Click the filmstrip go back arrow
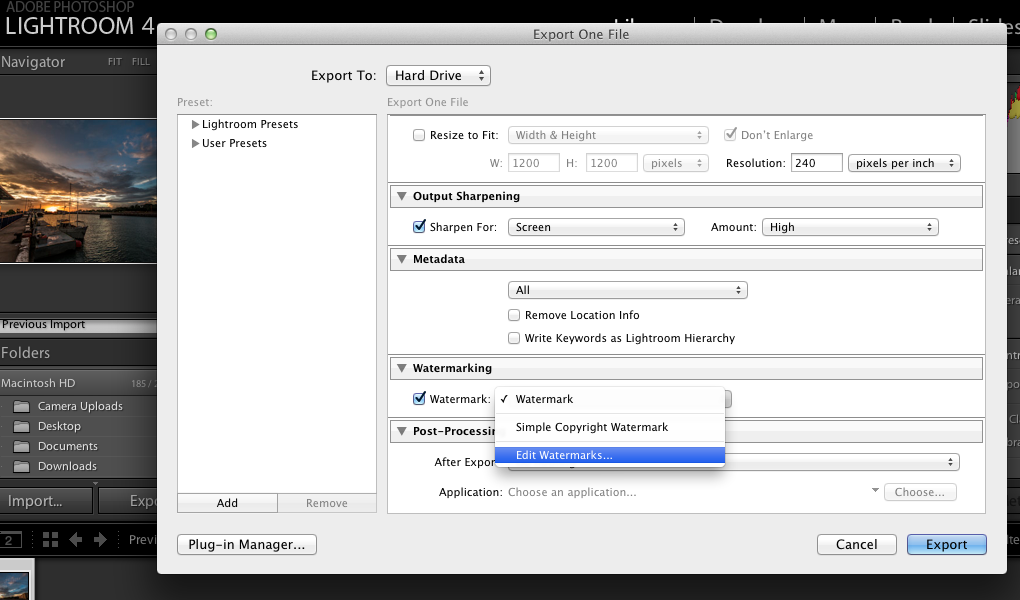The width and height of the screenshot is (1020, 600). 76,540
